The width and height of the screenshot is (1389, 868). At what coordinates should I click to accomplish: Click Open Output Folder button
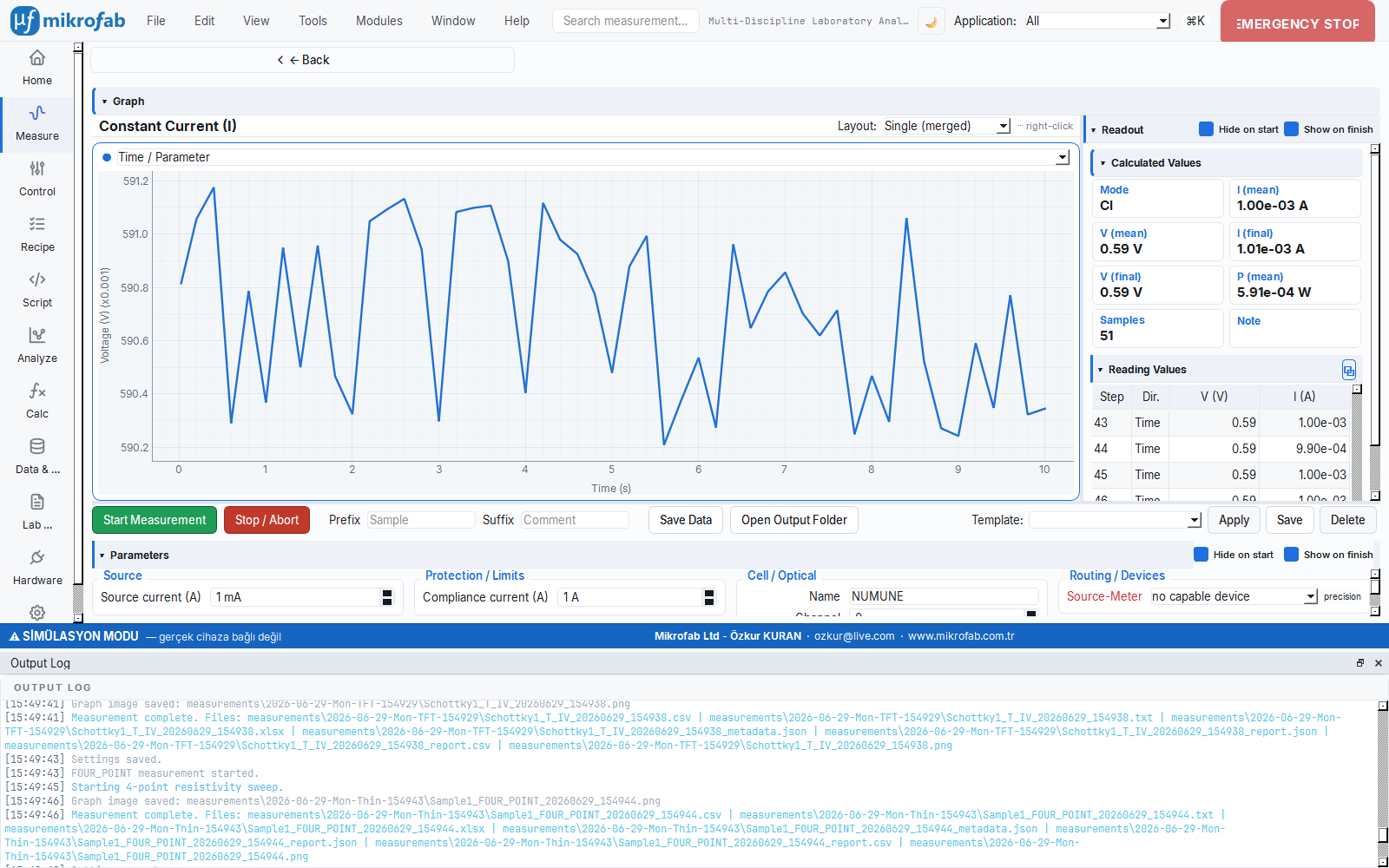794,520
